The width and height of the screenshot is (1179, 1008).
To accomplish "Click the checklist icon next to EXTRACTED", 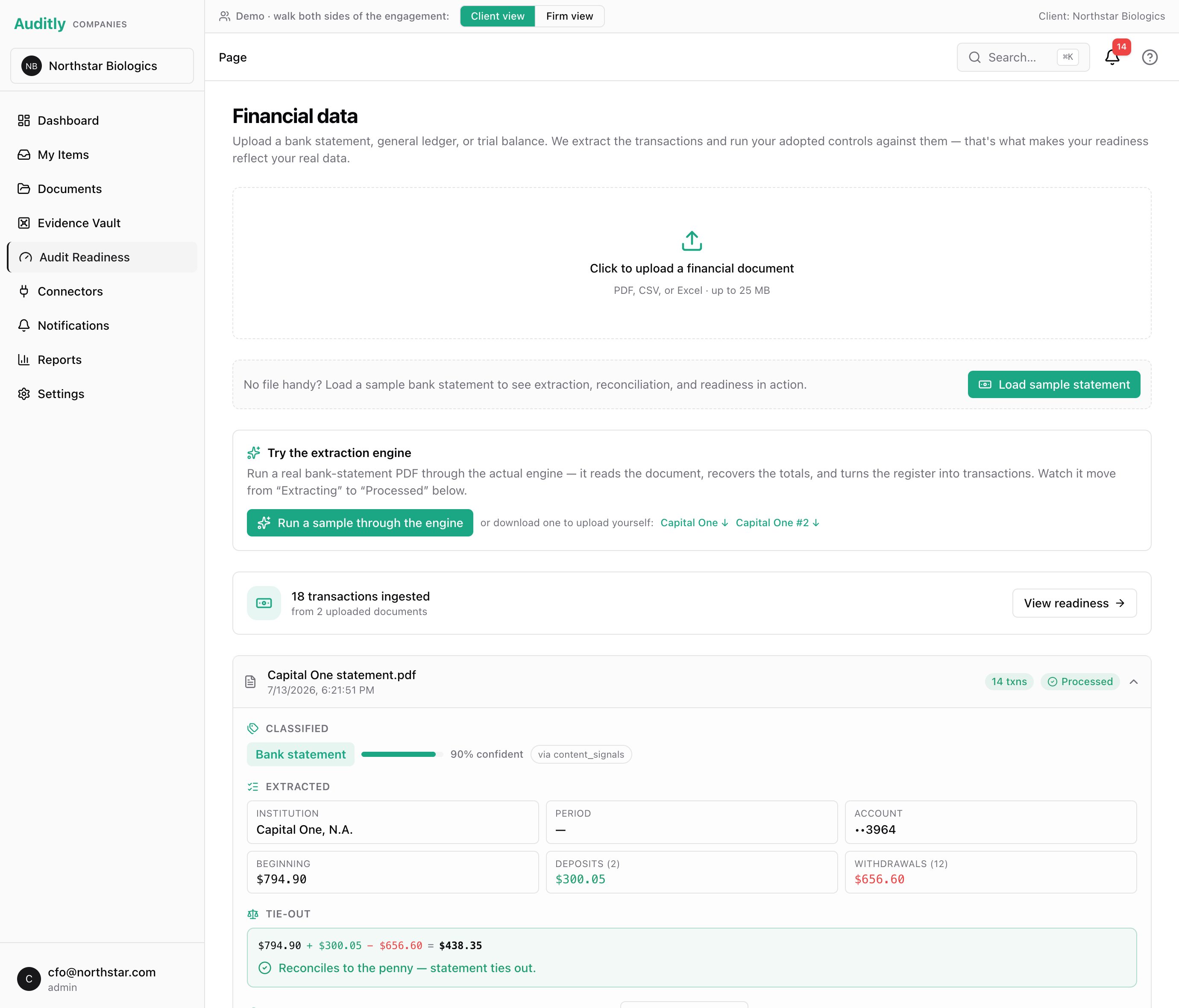I will (253, 787).
